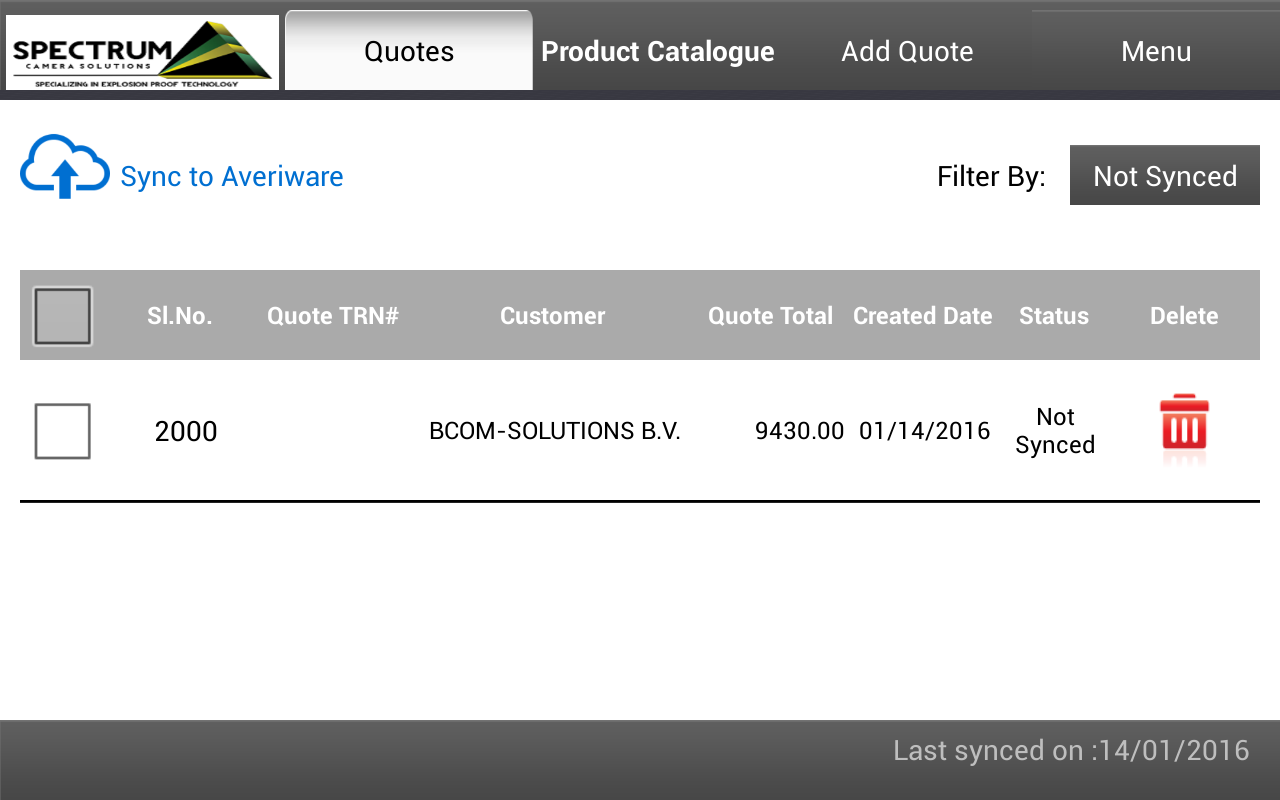This screenshot has width=1280, height=800.
Task: Click the Sync to Averiware link
Action: (x=232, y=176)
